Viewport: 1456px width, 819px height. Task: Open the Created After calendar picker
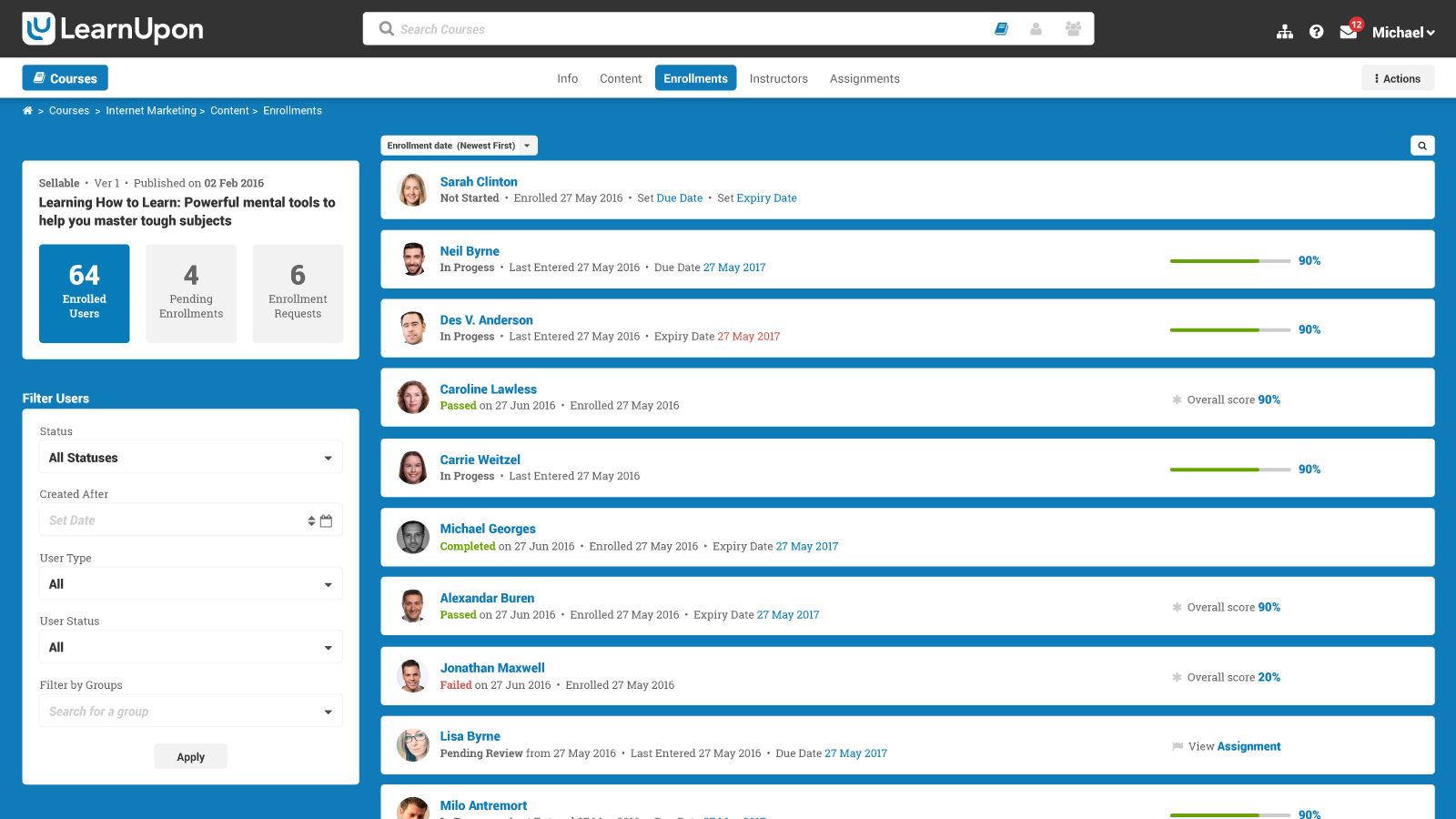327,520
